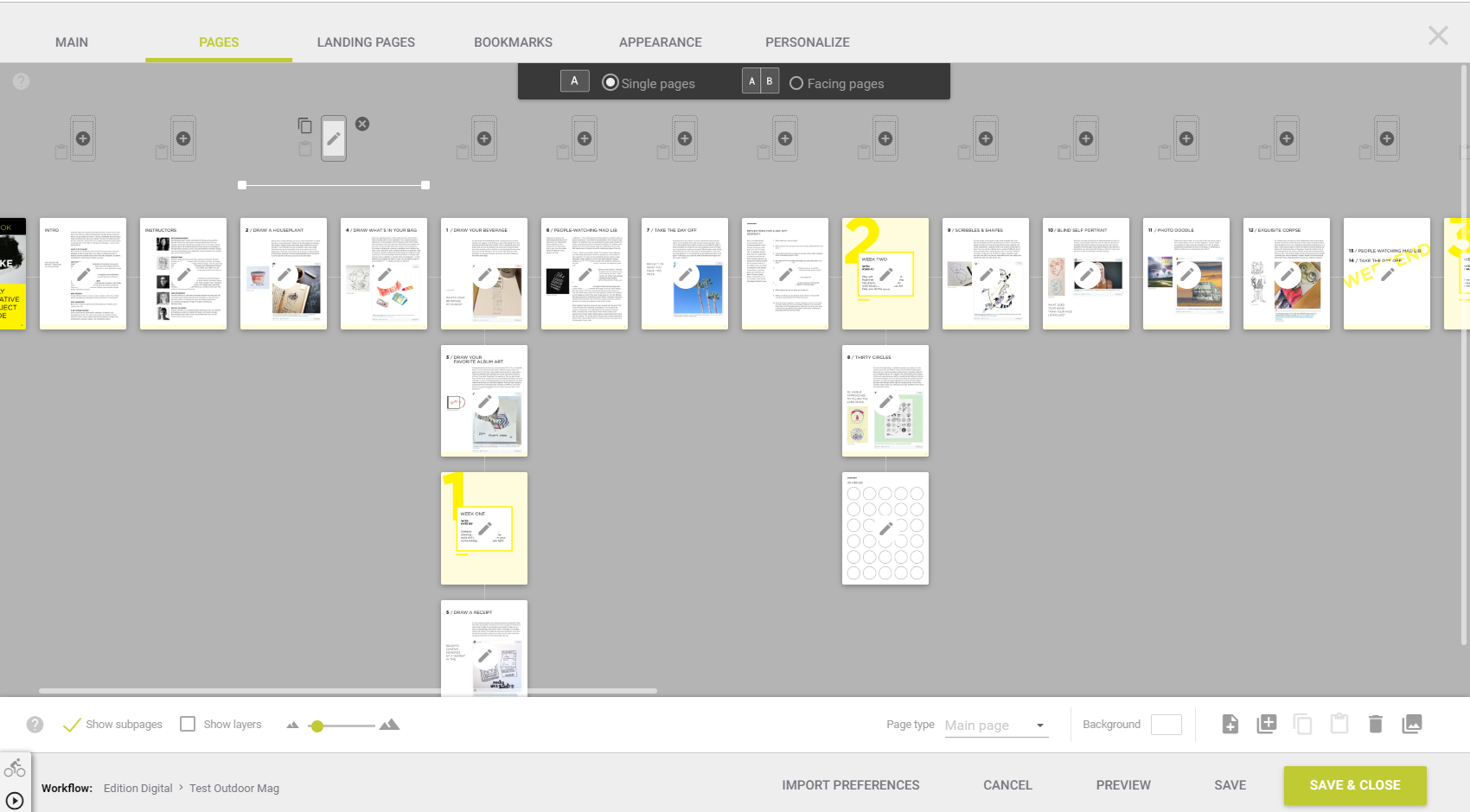Open the edit pencil on the selected page slot
The image size is (1470, 812).
point(335,137)
